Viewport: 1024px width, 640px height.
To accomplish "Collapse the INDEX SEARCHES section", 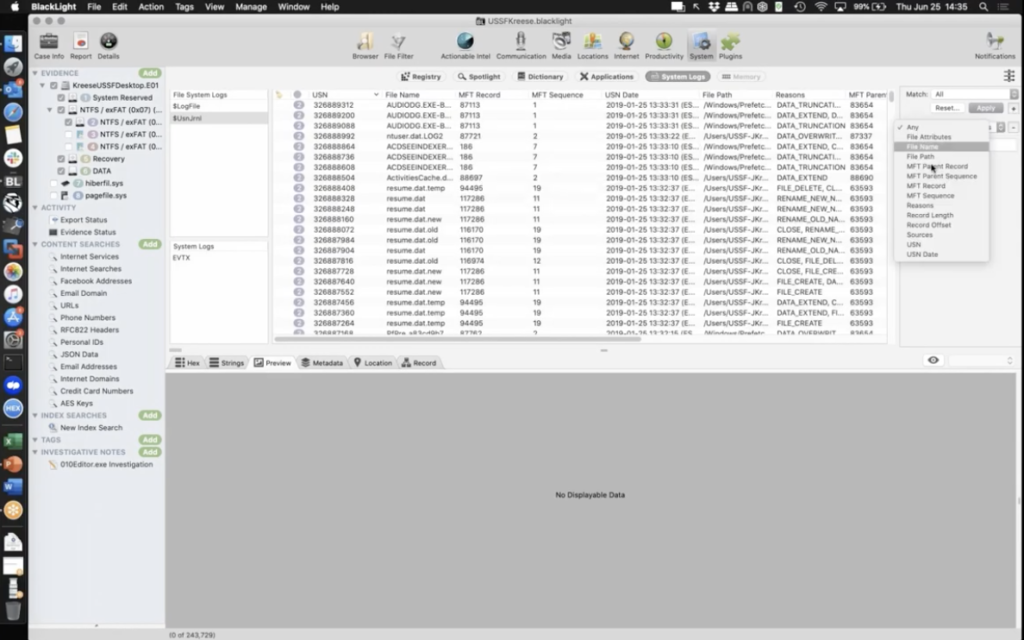I will pos(35,415).
